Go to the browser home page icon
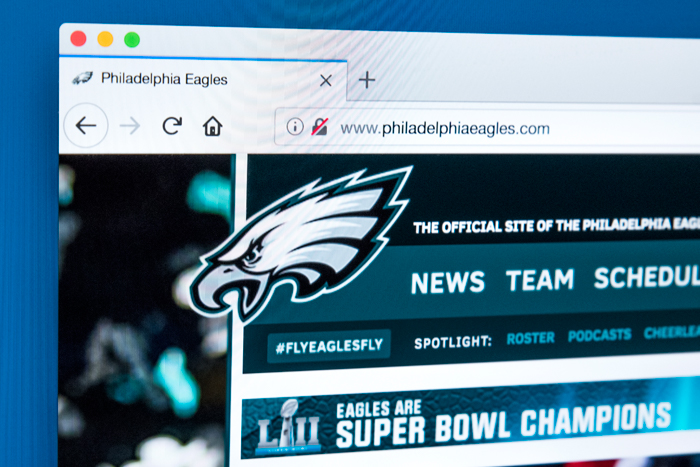Image resolution: width=700 pixels, height=467 pixels. click(x=212, y=126)
